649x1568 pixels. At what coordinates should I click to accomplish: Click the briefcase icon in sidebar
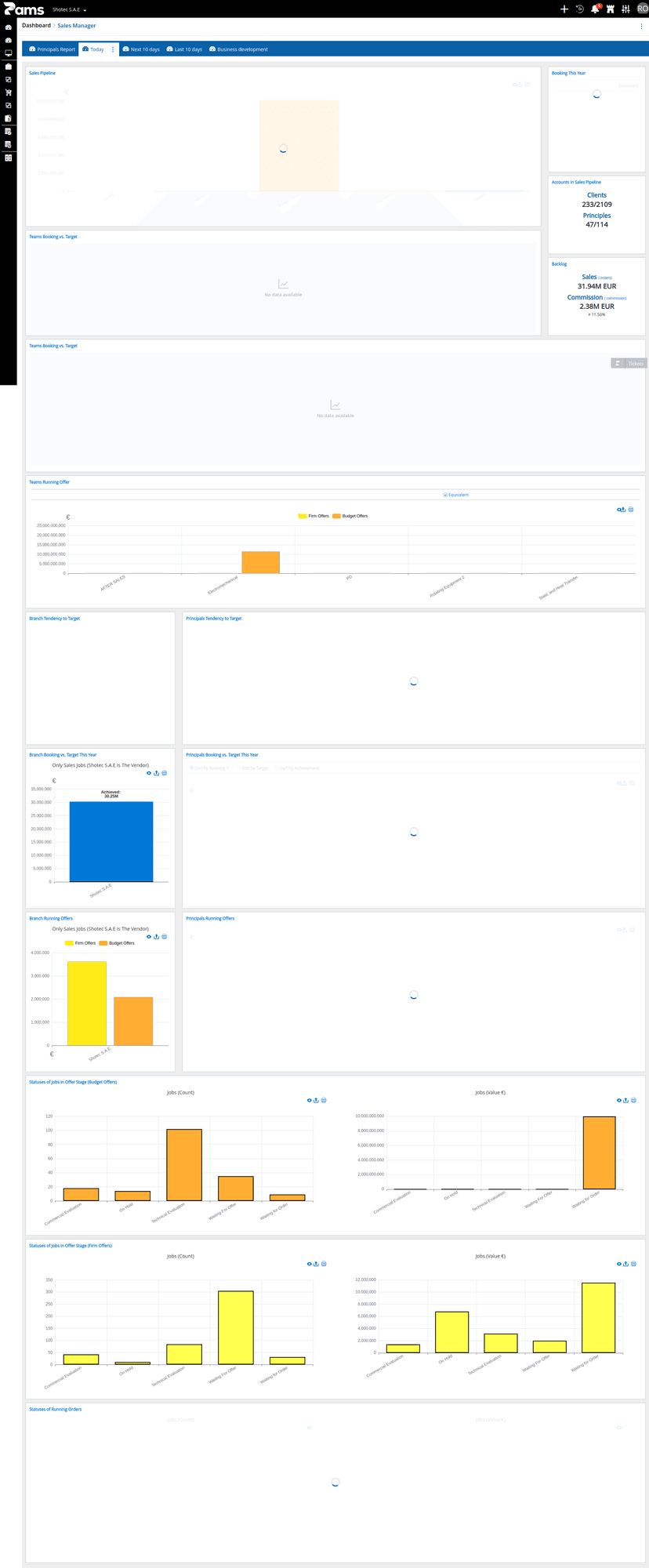click(x=9, y=67)
